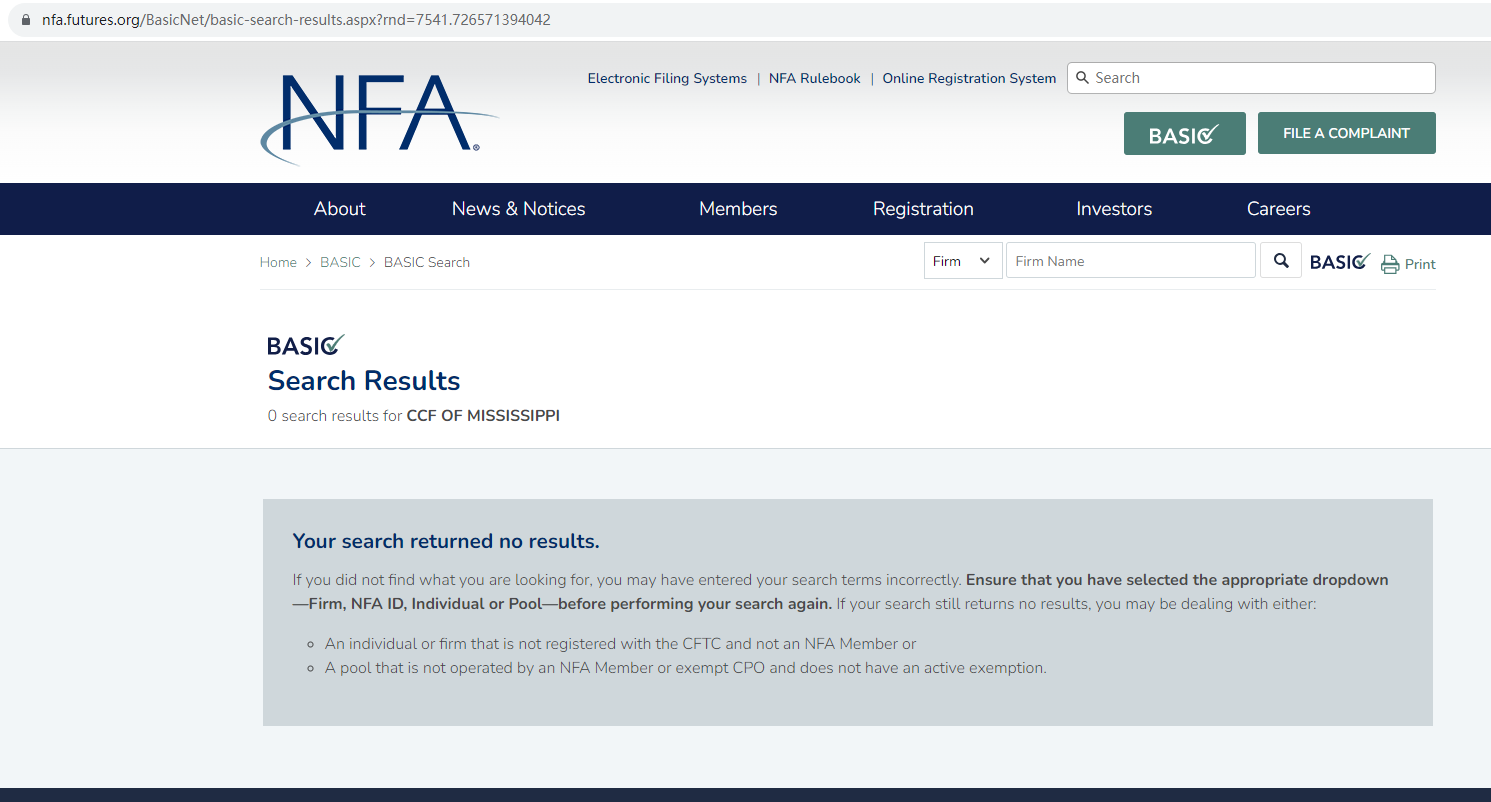The width and height of the screenshot is (1491, 802).
Task: Go to the BASIC breadcrumb link
Action: tap(340, 262)
